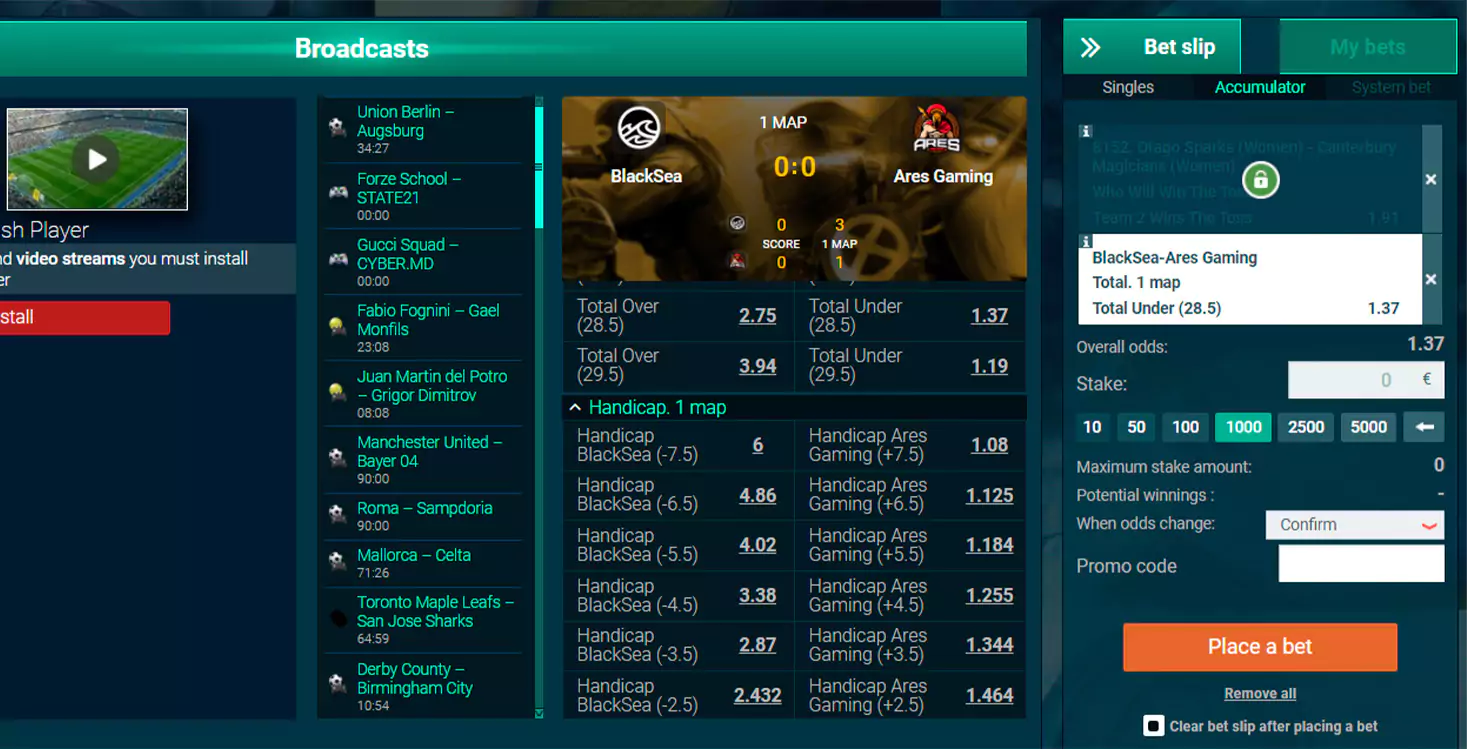Viewport: 1467px width, 749px height.
Task: Select Total Under (29.5) odds 1.19
Action: point(989,366)
